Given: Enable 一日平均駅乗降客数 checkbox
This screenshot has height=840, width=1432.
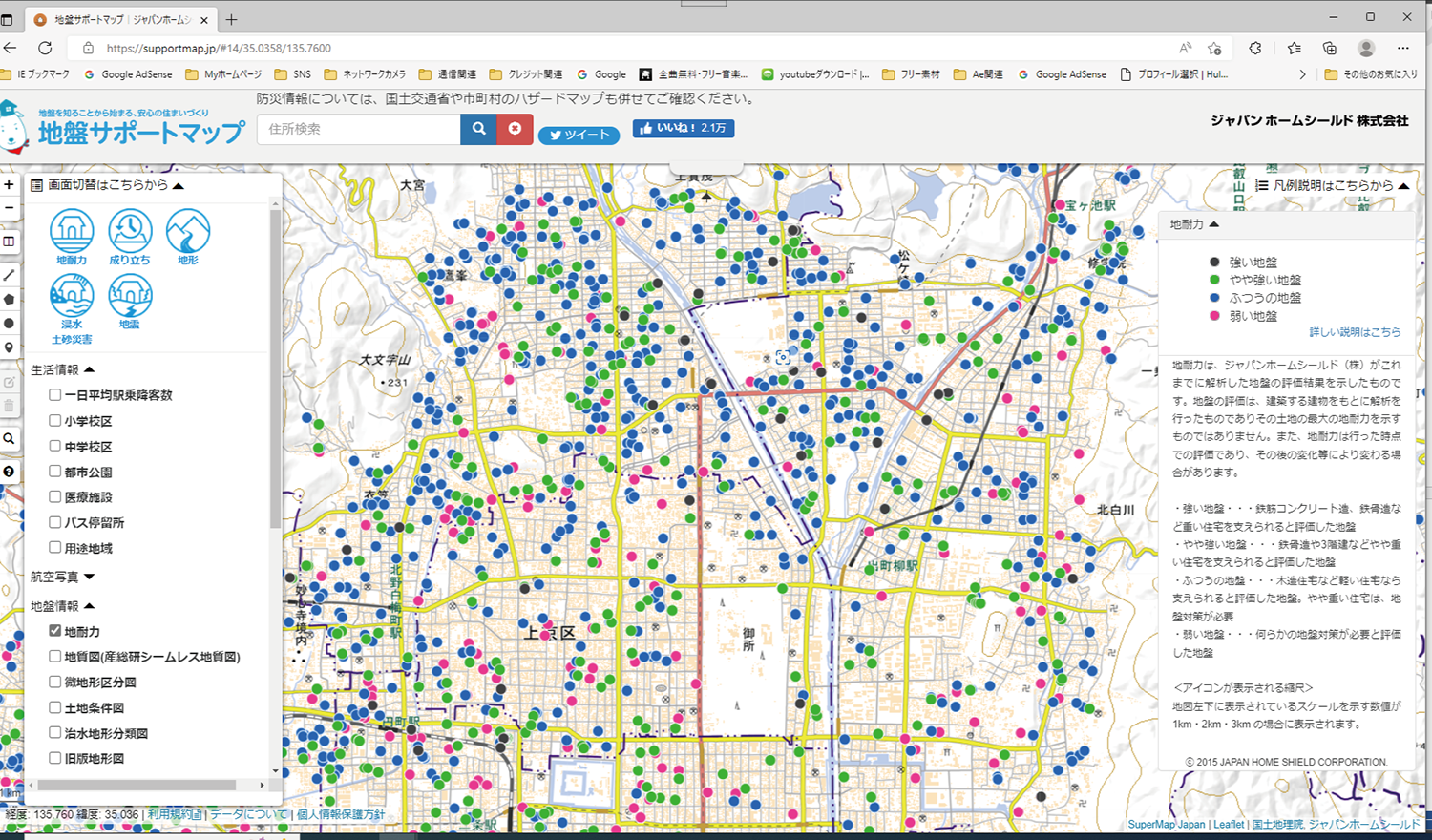Looking at the screenshot, I should click(x=55, y=394).
